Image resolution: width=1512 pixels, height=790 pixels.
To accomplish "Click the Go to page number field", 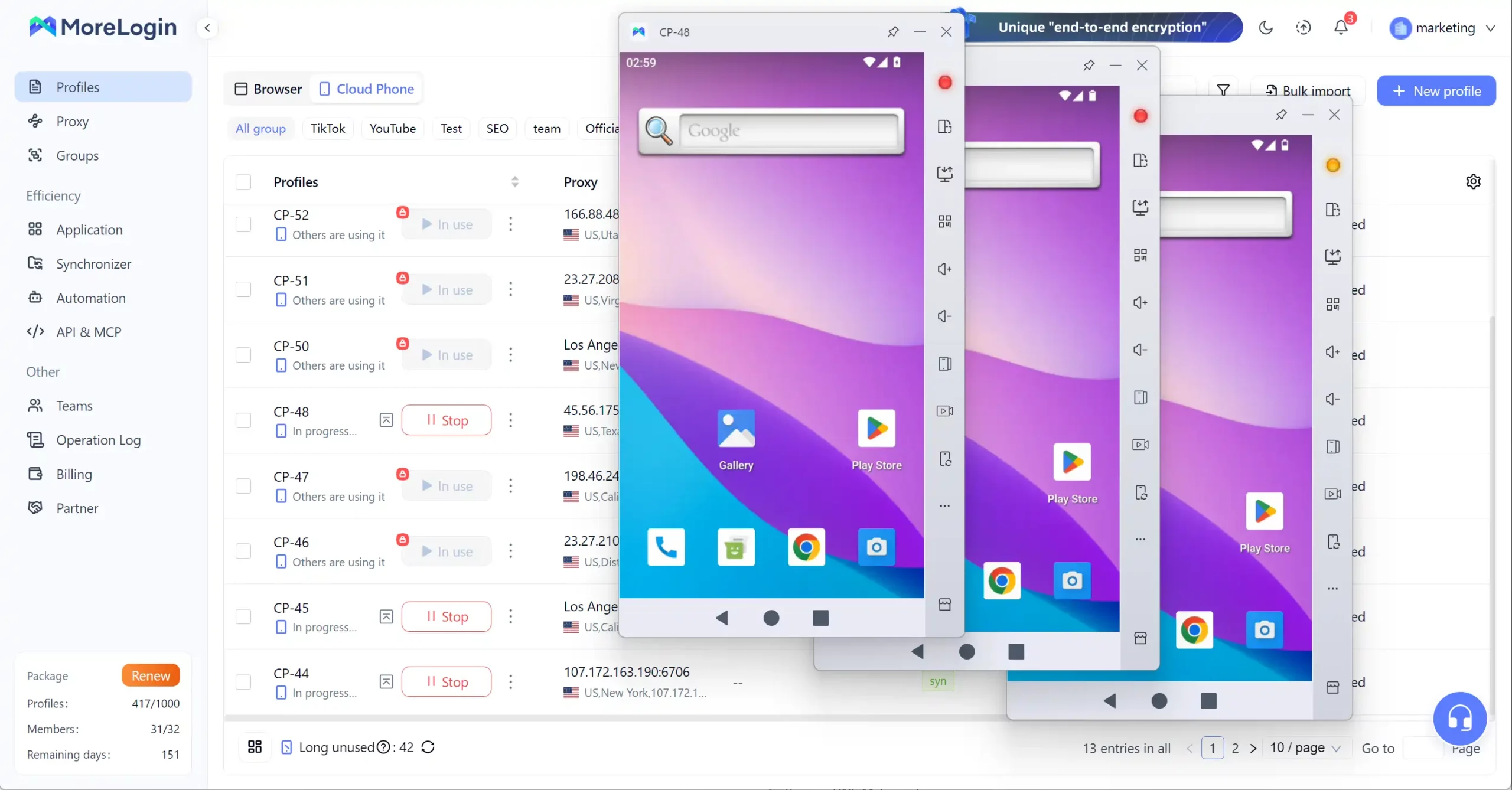I will (x=1423, y=748).
